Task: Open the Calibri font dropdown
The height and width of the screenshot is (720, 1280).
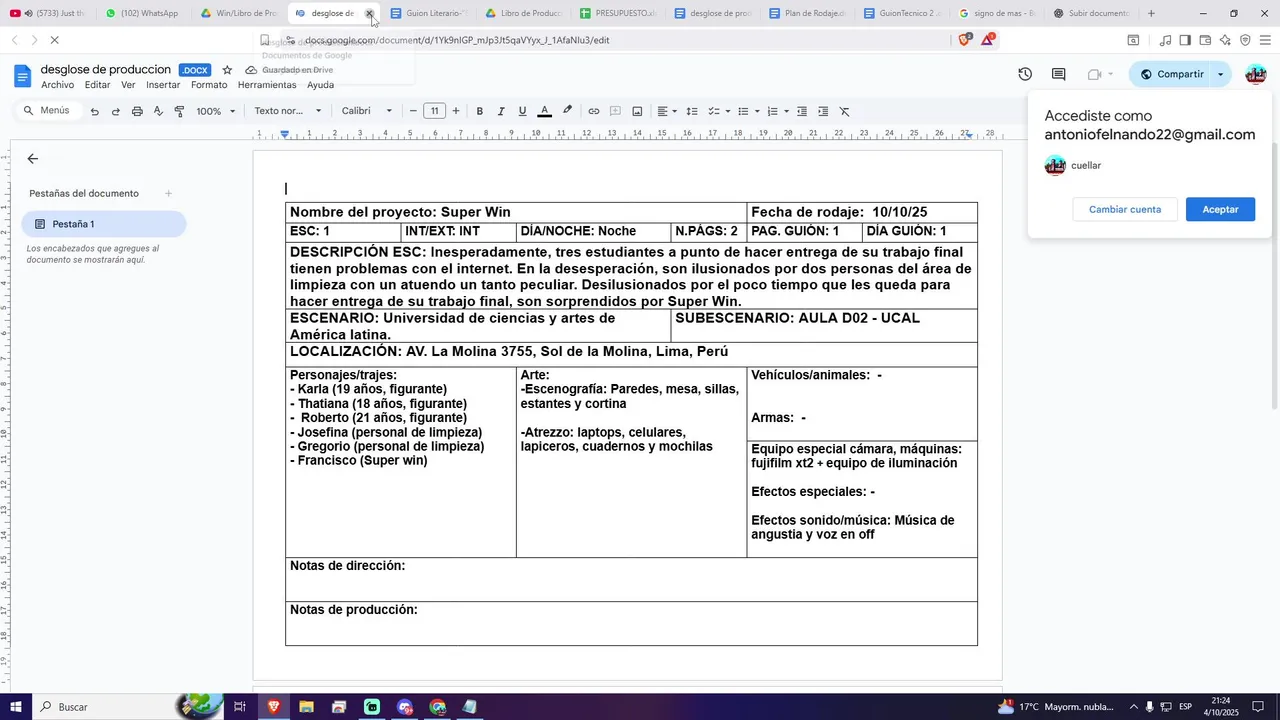Action: coord(367,111)
